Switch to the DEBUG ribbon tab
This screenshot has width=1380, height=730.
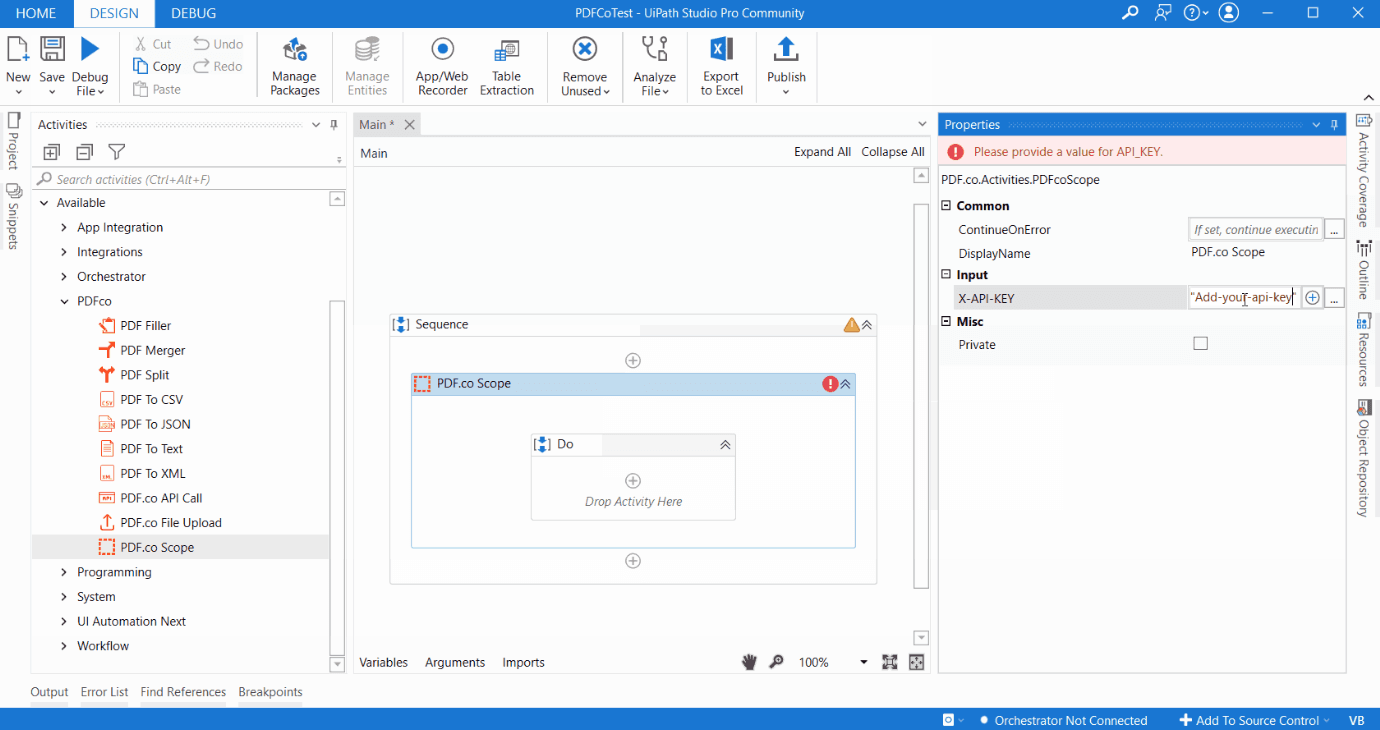click(193, 13)
